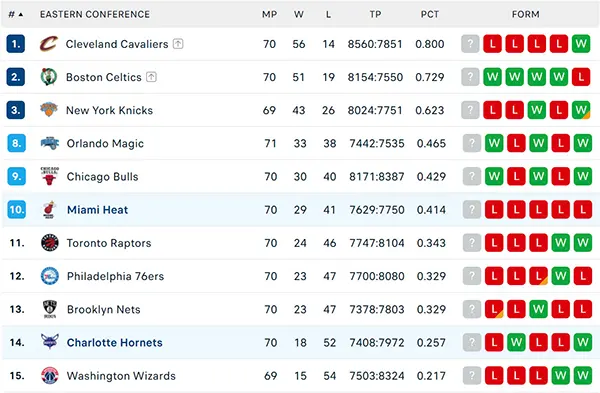Sort table by the # rank column
600x393 pixels.
point(16,15)
